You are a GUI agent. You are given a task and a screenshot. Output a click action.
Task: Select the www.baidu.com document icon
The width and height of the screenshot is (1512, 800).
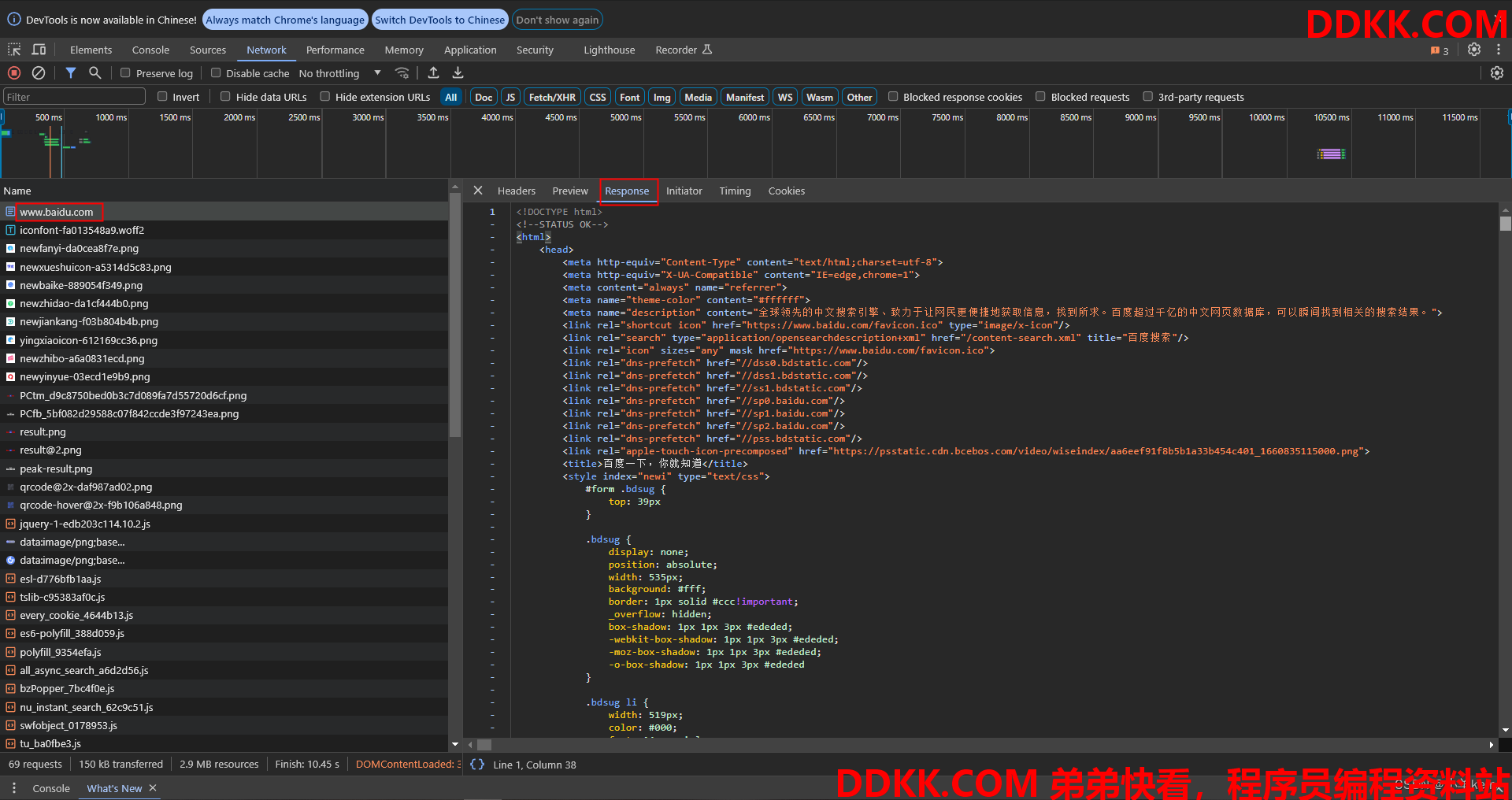10,212
